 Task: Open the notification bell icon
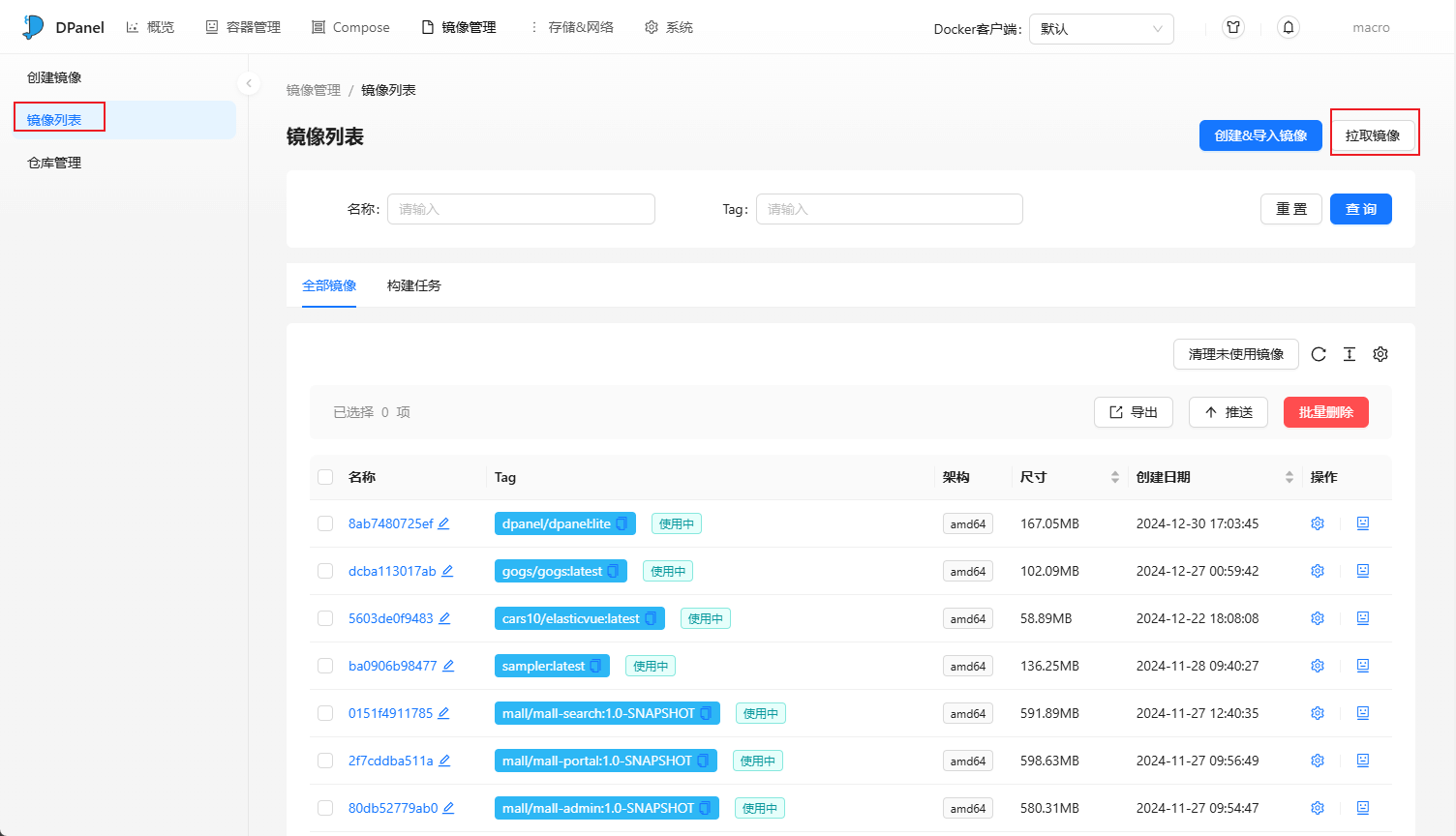click(x=1289, y=27)
